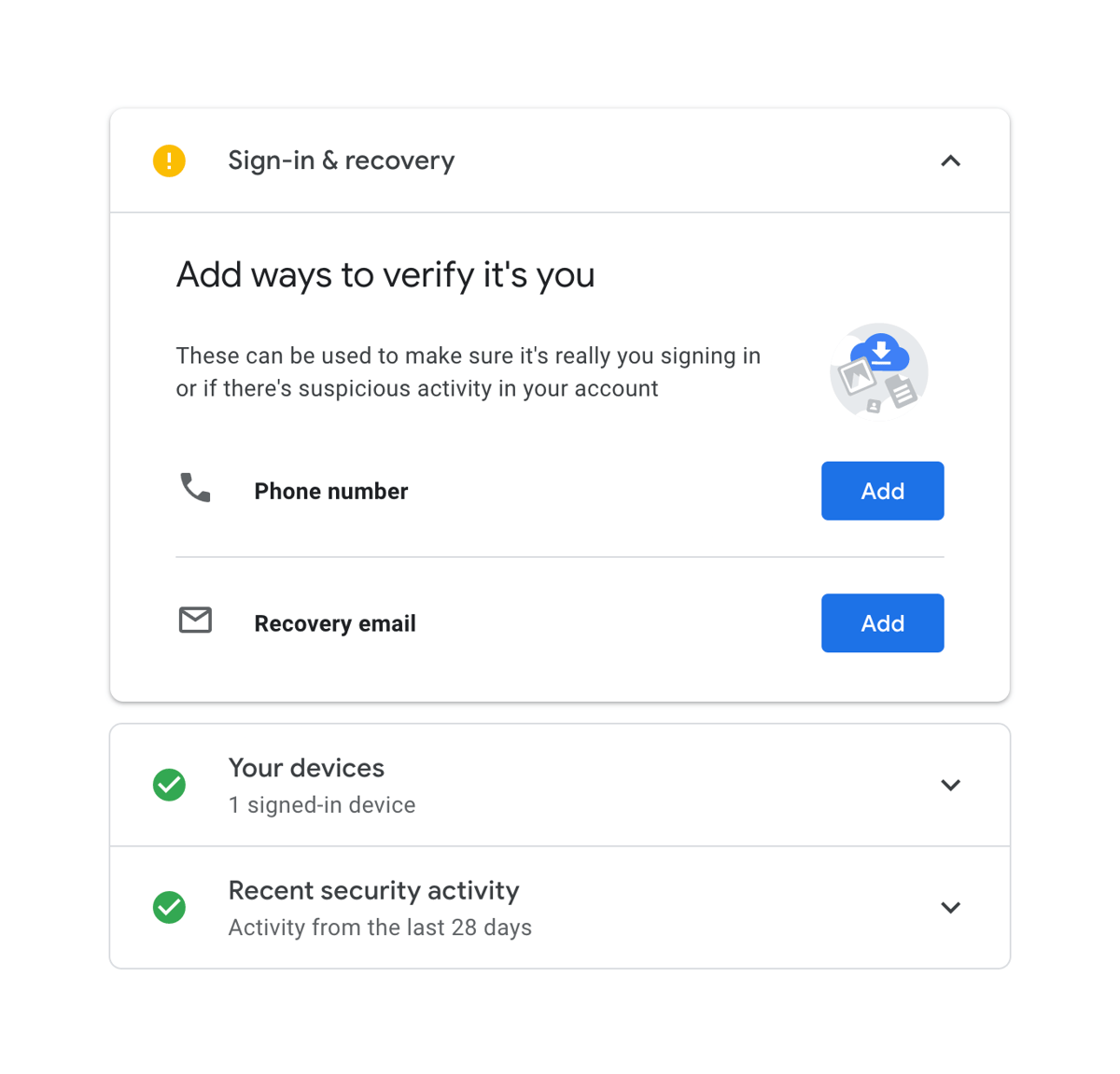Click the green checkmark beside Your devices
Viewport: 1120px width, 1074px height.
169,785
